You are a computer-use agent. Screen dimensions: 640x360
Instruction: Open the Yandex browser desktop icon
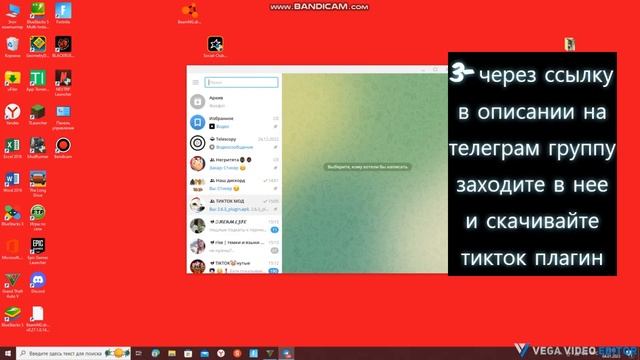[x=12, y=114]
